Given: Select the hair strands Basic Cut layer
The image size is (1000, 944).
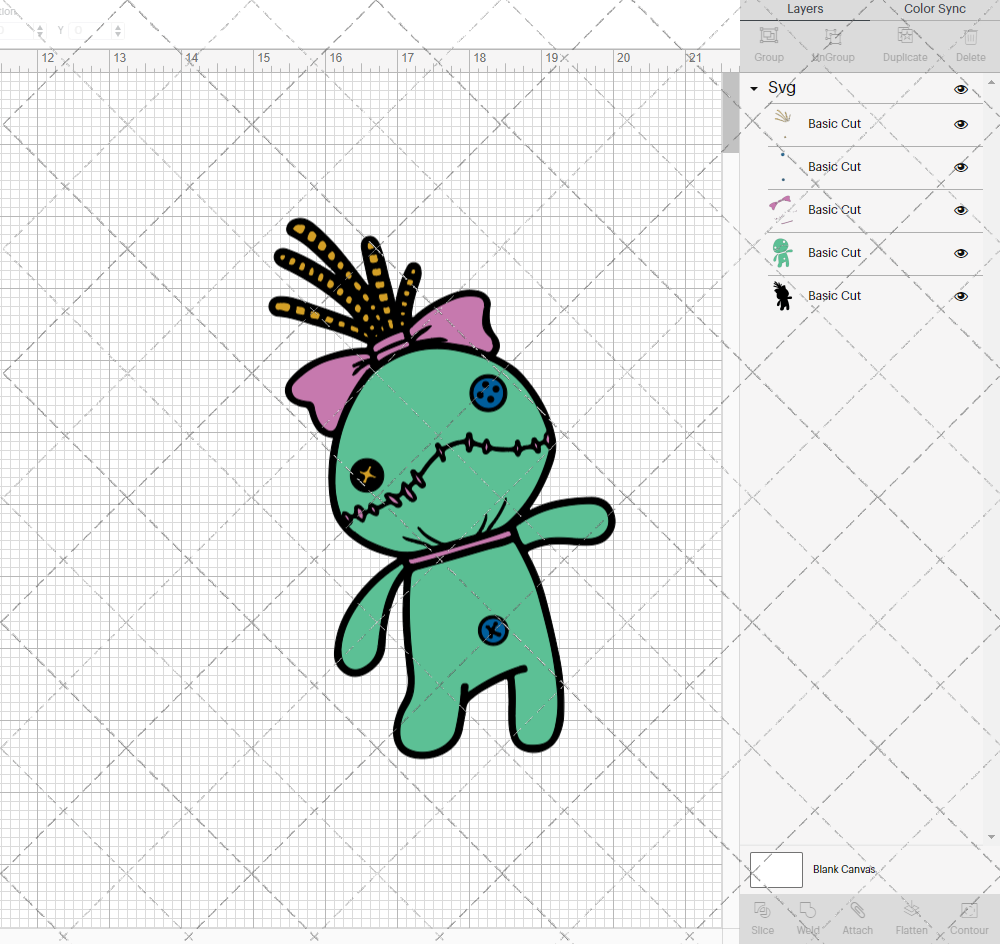Looking at the screenshot, I should tap(834, 124).
